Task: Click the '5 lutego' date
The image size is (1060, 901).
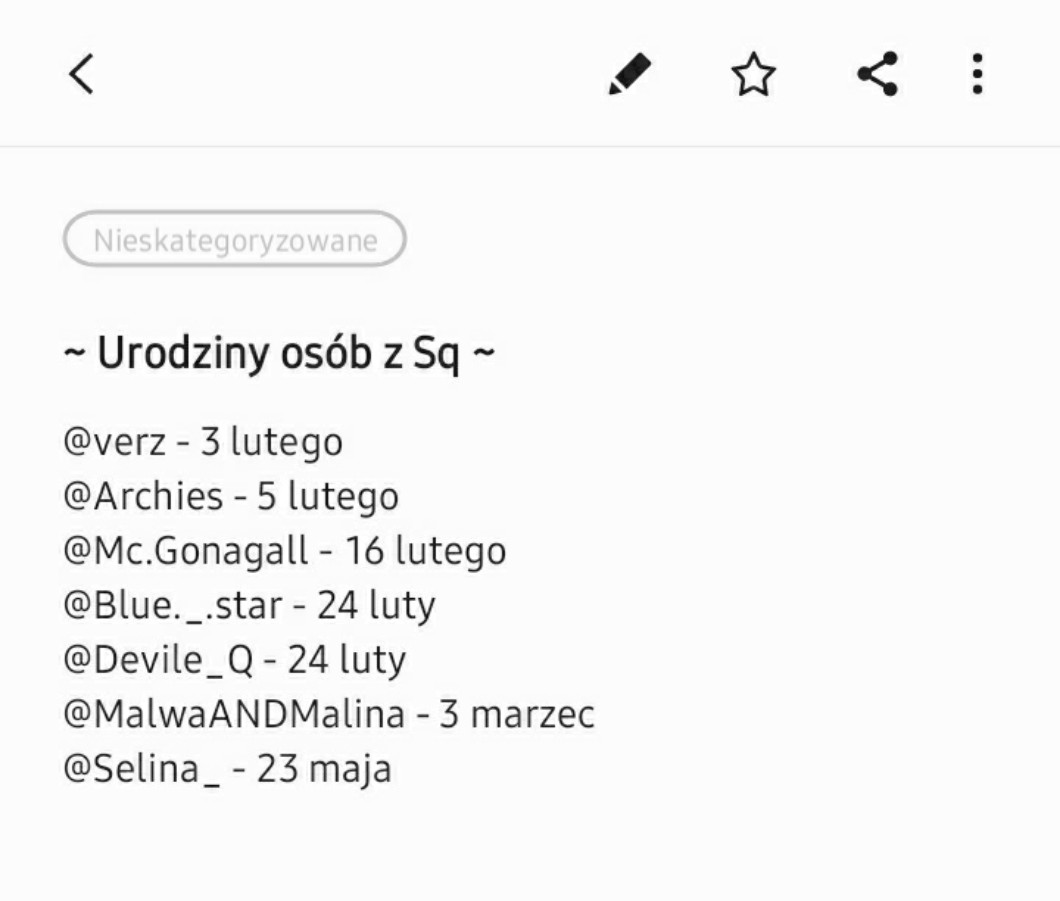Action: click(328, 497)
